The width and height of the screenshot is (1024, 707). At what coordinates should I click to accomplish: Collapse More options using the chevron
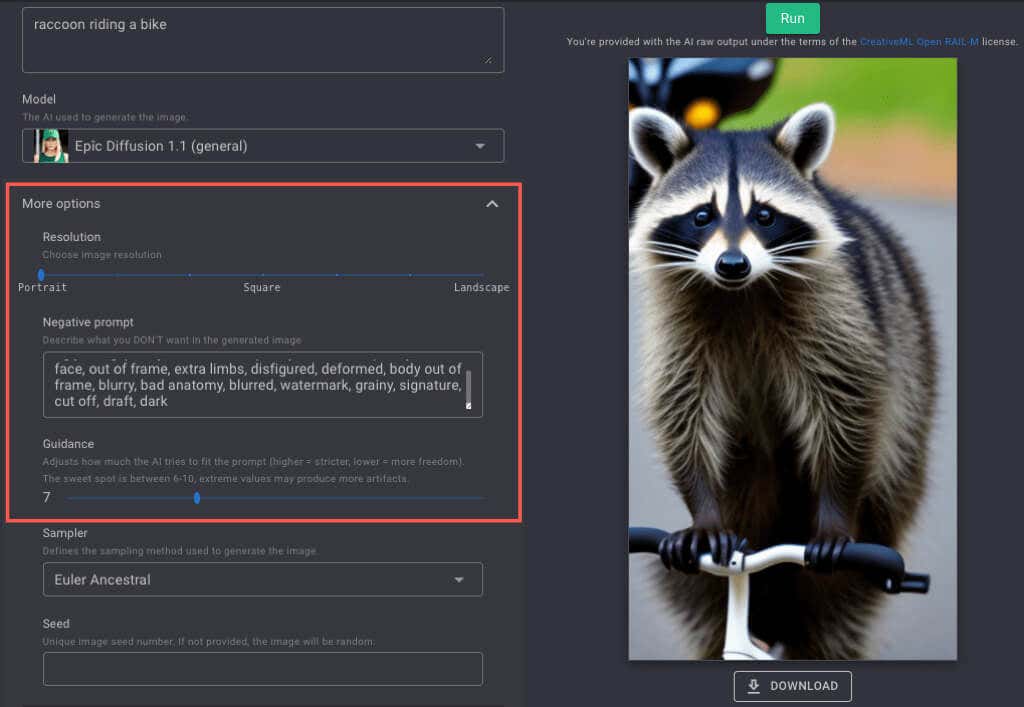click(x=491, y=204)
